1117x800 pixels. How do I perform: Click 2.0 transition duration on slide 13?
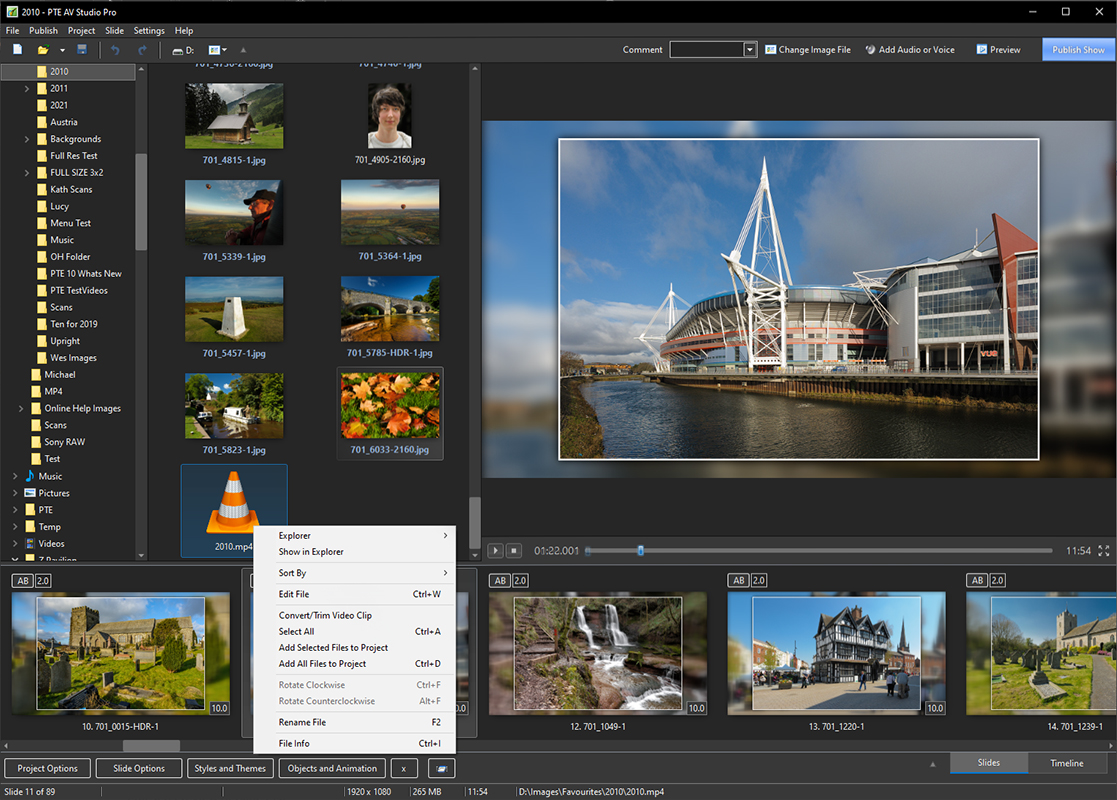pyautogui.click(x=759, y=581)
